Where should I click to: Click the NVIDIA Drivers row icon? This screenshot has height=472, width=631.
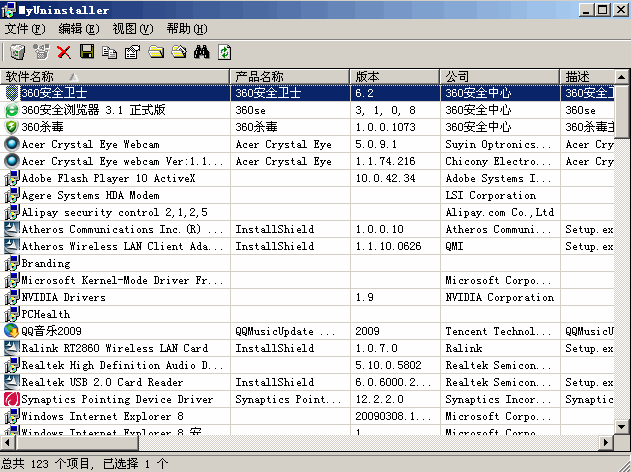pos(12,297)
